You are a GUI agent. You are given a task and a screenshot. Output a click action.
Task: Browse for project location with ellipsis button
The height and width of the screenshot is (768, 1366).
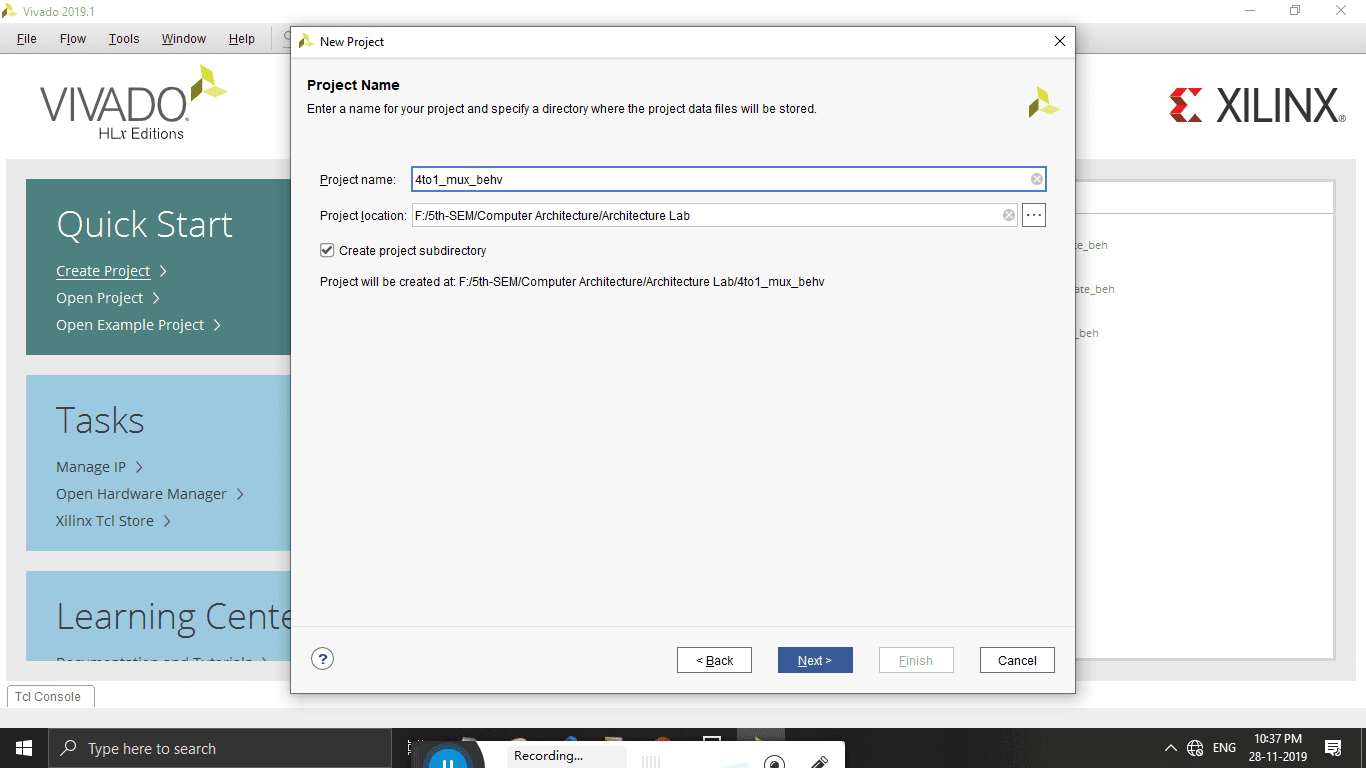(1034, 215)
